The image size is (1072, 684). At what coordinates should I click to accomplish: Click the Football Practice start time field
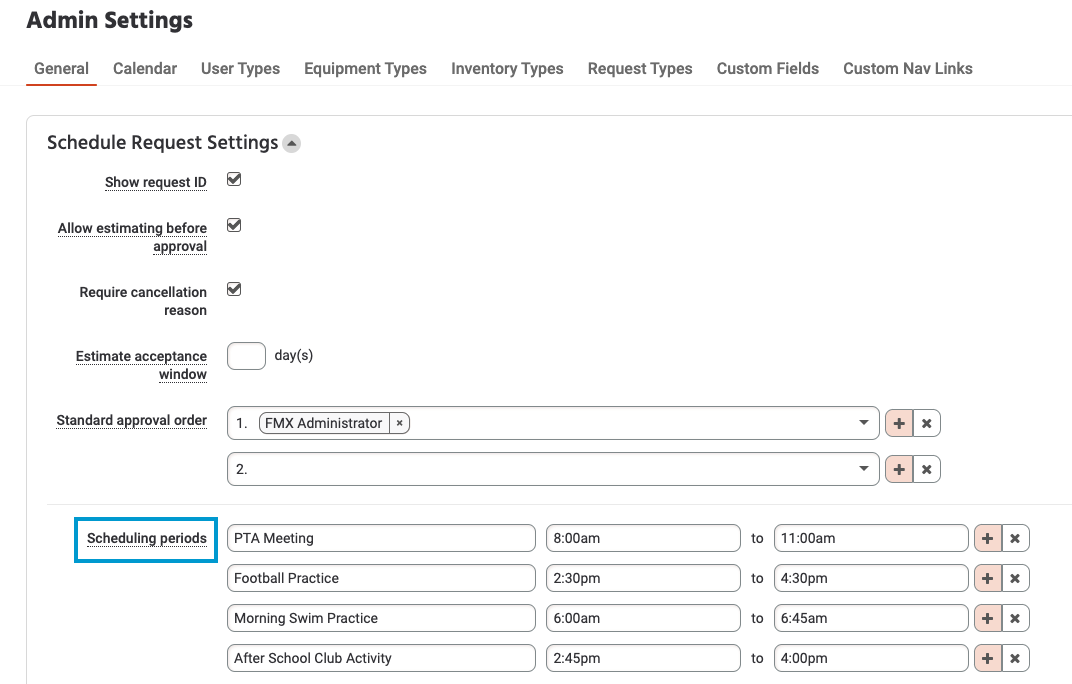643,578
